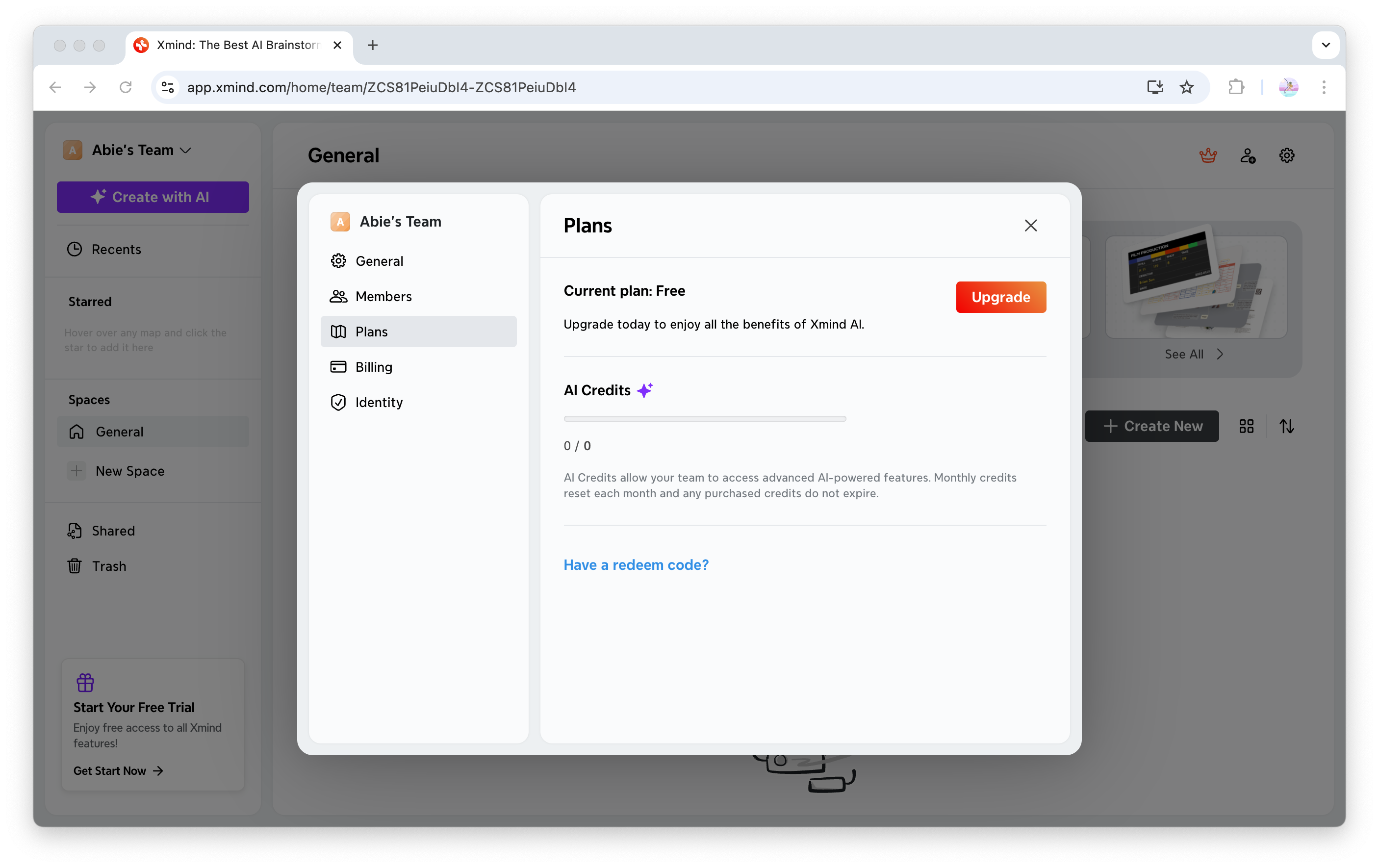Click the Abie's Team avatar in dialog
Image resolution: width=1379 pixels, height=868 pixels.
click(x=339, y=222)
